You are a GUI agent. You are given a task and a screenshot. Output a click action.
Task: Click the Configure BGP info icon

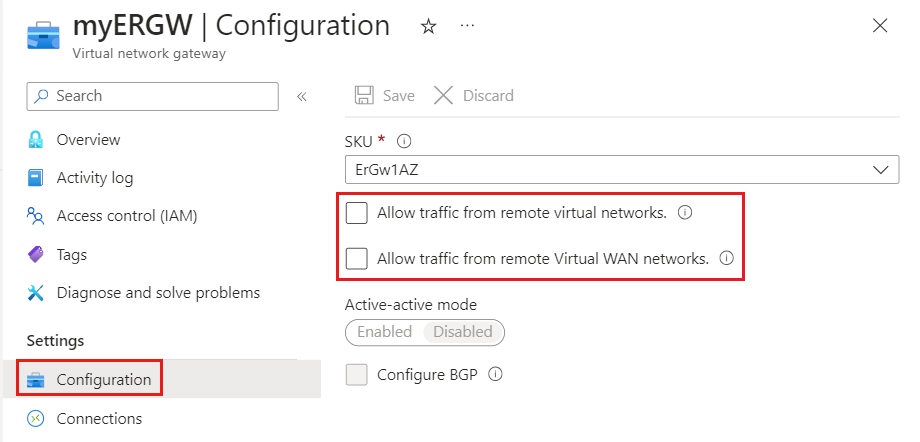coord(494,376)
